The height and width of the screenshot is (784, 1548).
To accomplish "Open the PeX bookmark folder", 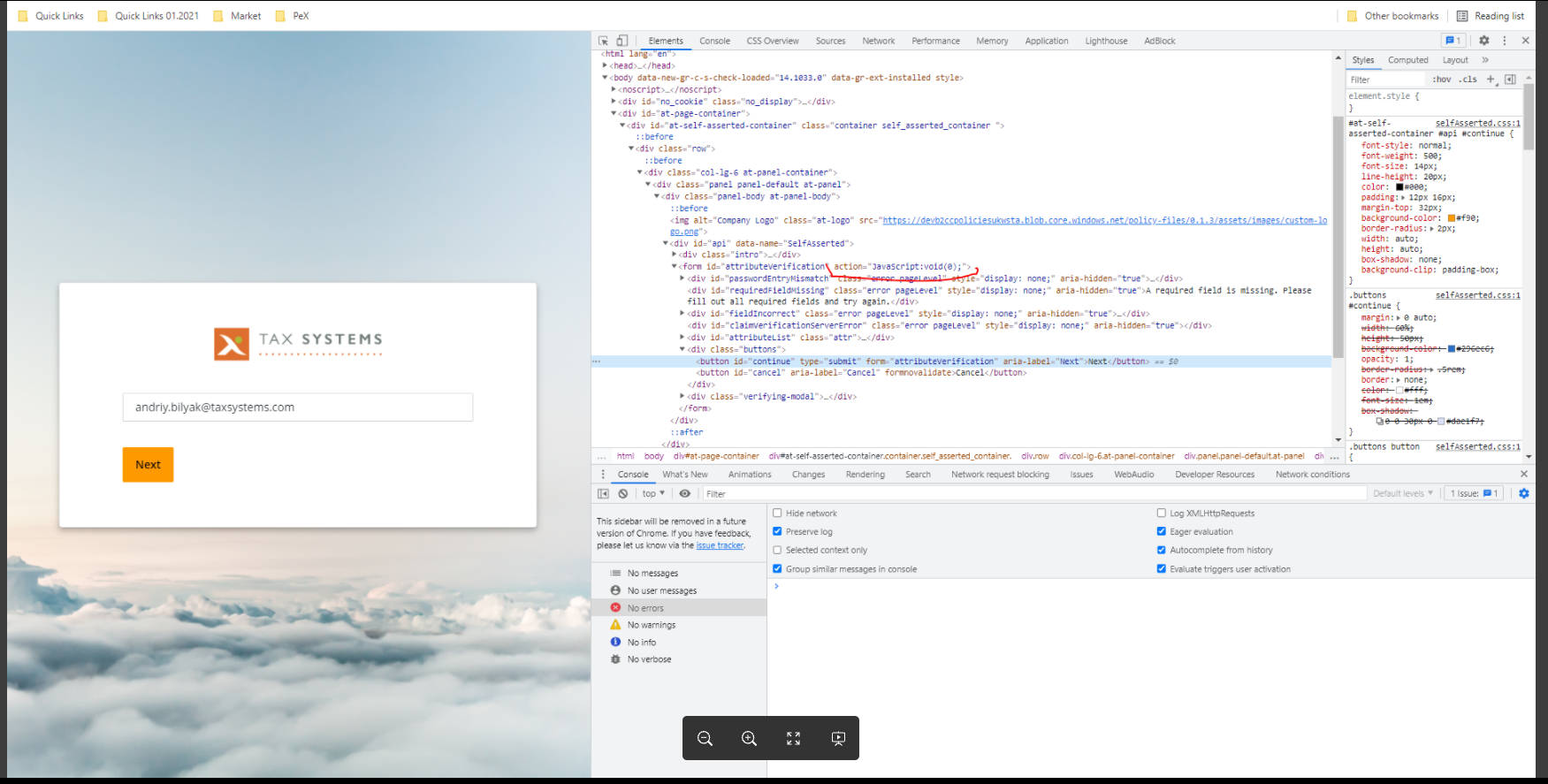I will (x=292, y=16).
